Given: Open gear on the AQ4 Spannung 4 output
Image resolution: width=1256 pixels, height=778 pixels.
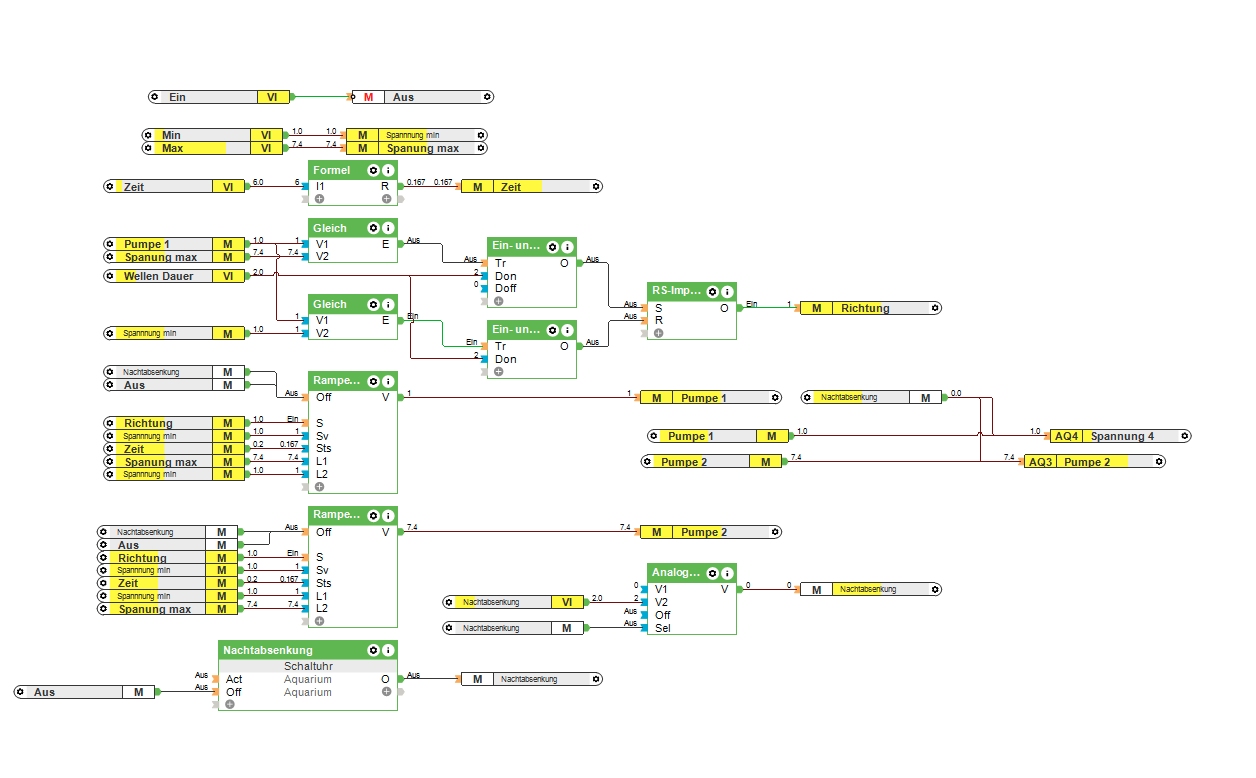Looking at the screenshot, I should click(1185, 436).
